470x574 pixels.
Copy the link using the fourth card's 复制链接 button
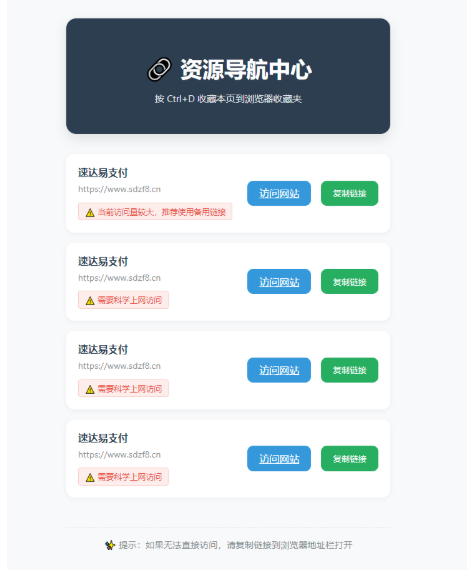coord(350,458)
